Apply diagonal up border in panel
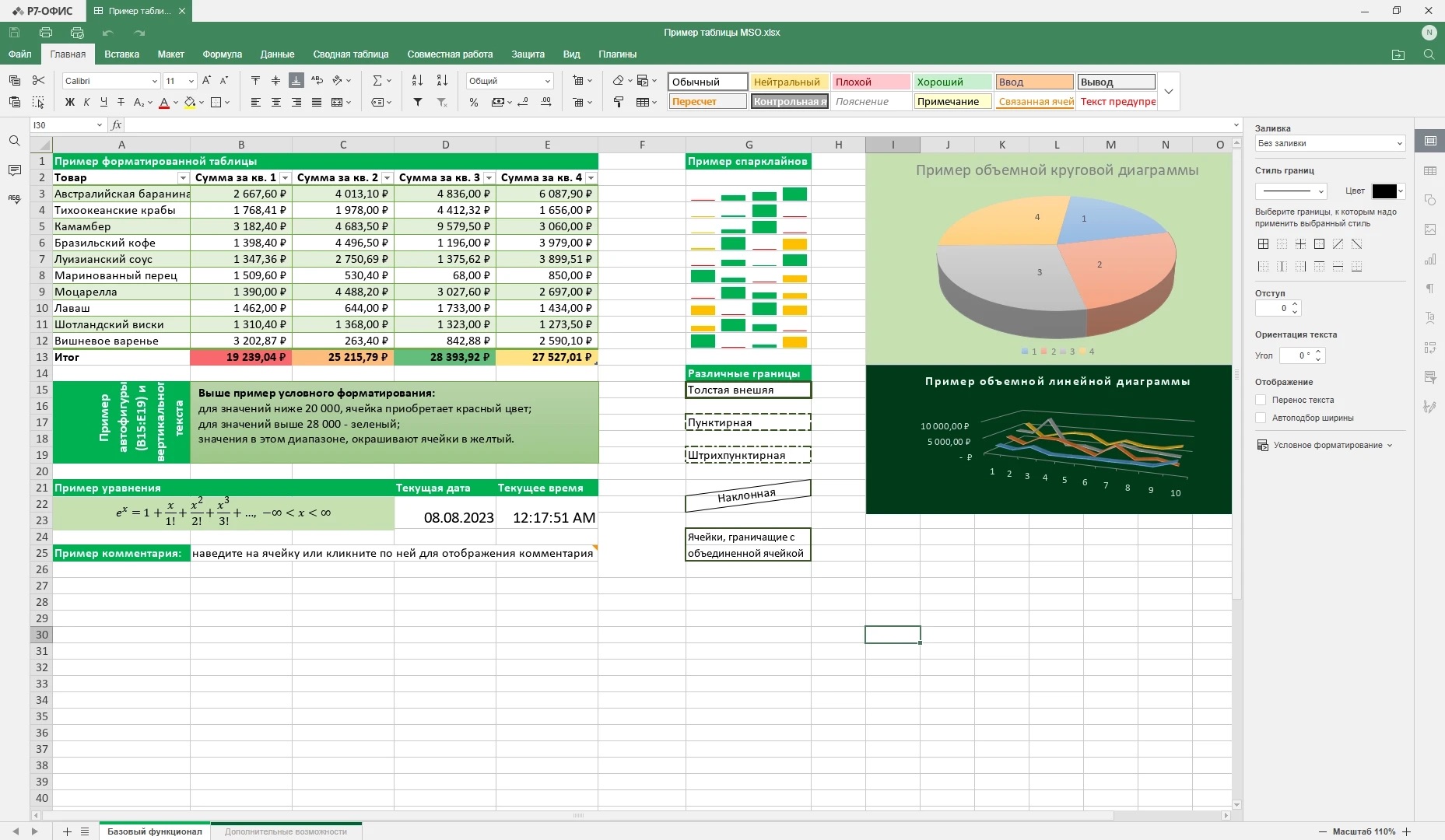The width and height of the screenshot is (1445, 840). [1338, 244]
